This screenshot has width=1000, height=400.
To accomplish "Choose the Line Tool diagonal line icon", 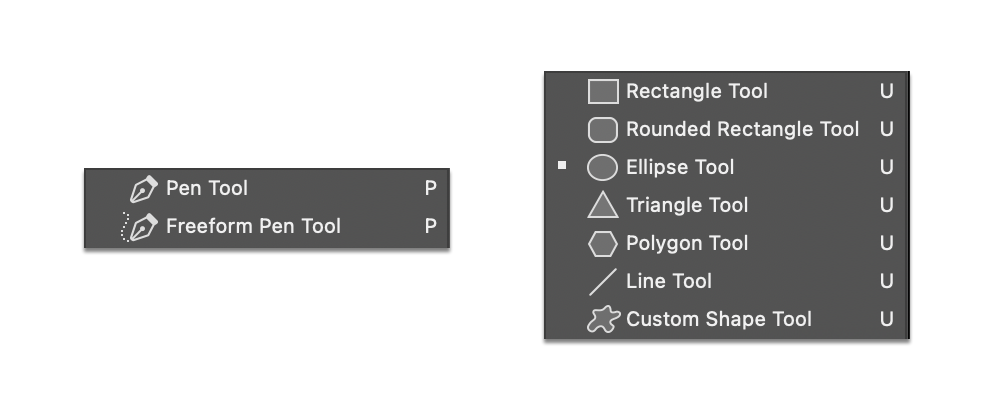I will click(603, 281).
